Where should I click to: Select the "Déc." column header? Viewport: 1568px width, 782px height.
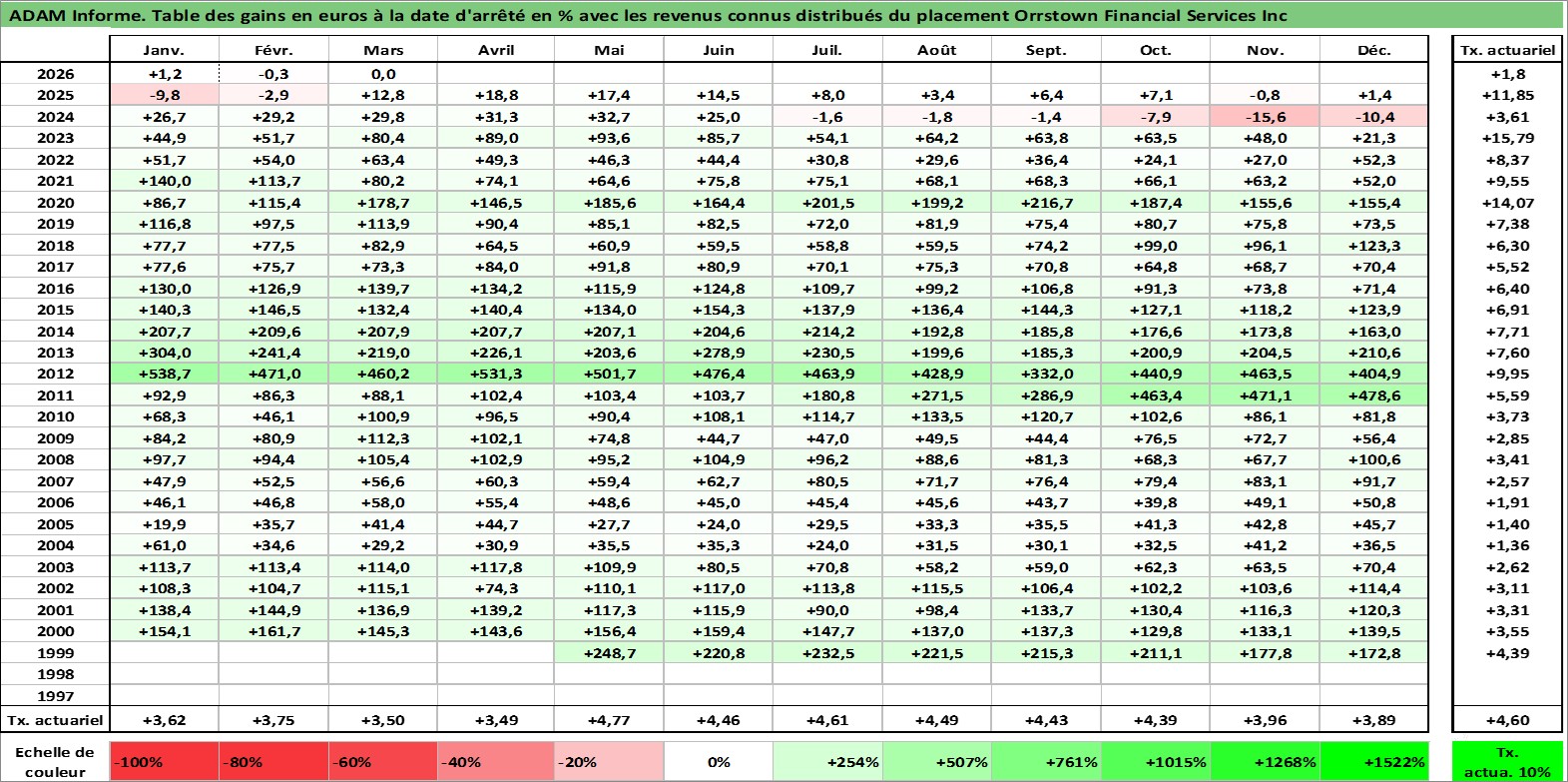[1373, 50]
